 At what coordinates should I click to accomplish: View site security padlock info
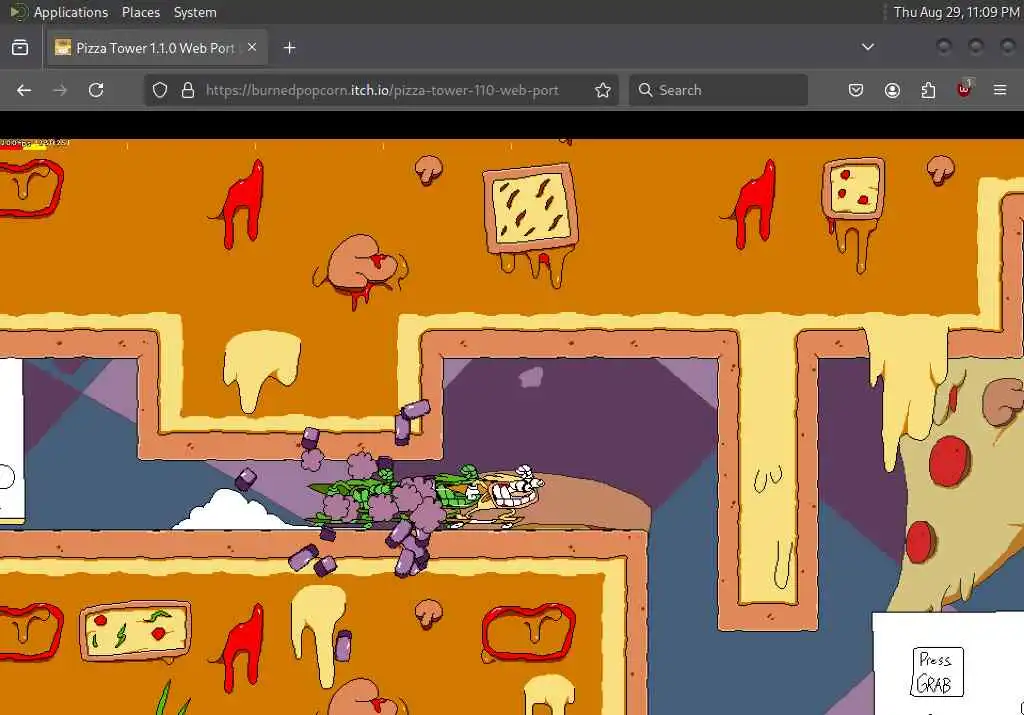(x=188, y=90)
